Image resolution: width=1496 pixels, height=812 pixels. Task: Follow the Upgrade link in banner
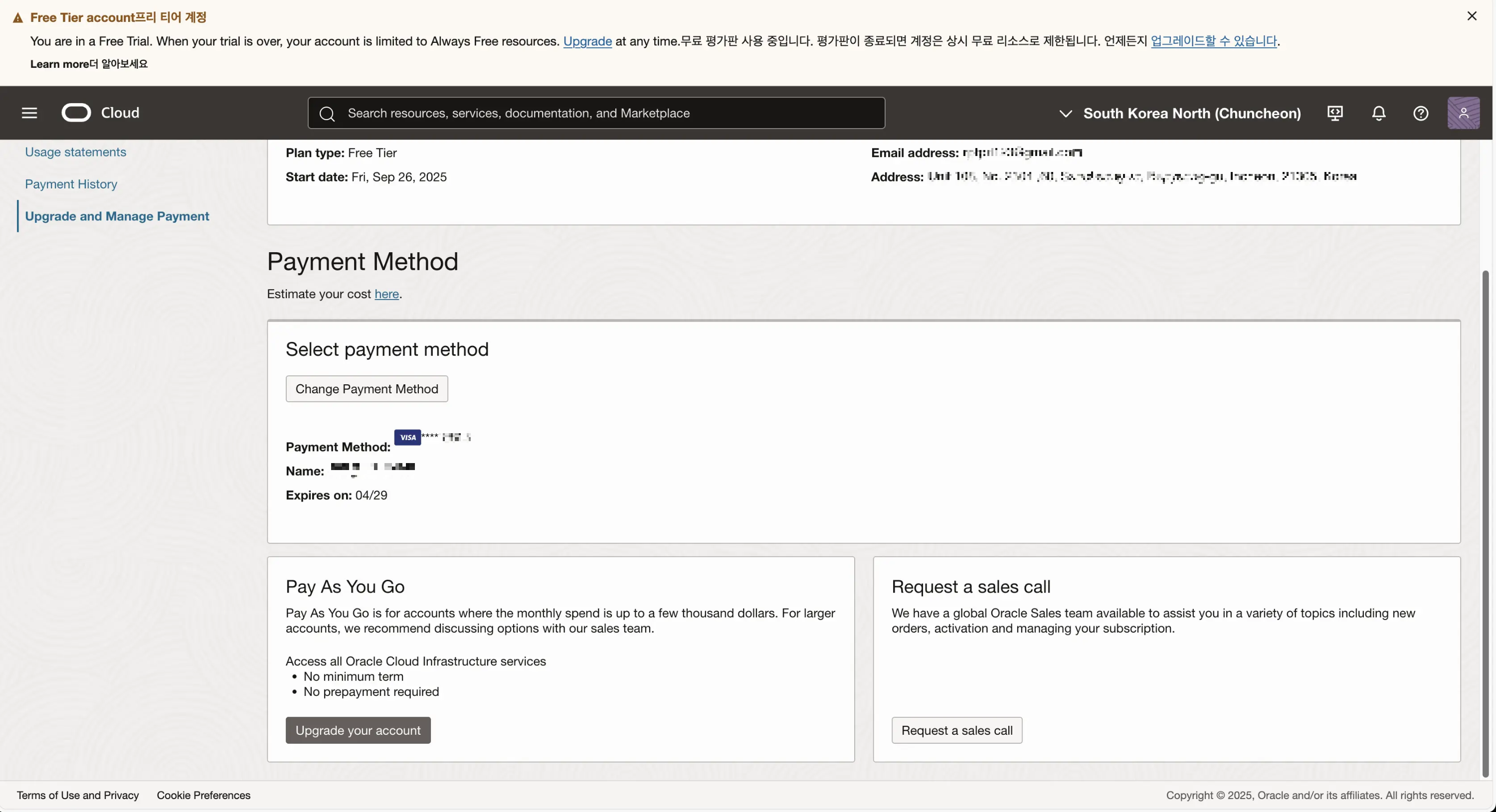(x=587, y=41)
